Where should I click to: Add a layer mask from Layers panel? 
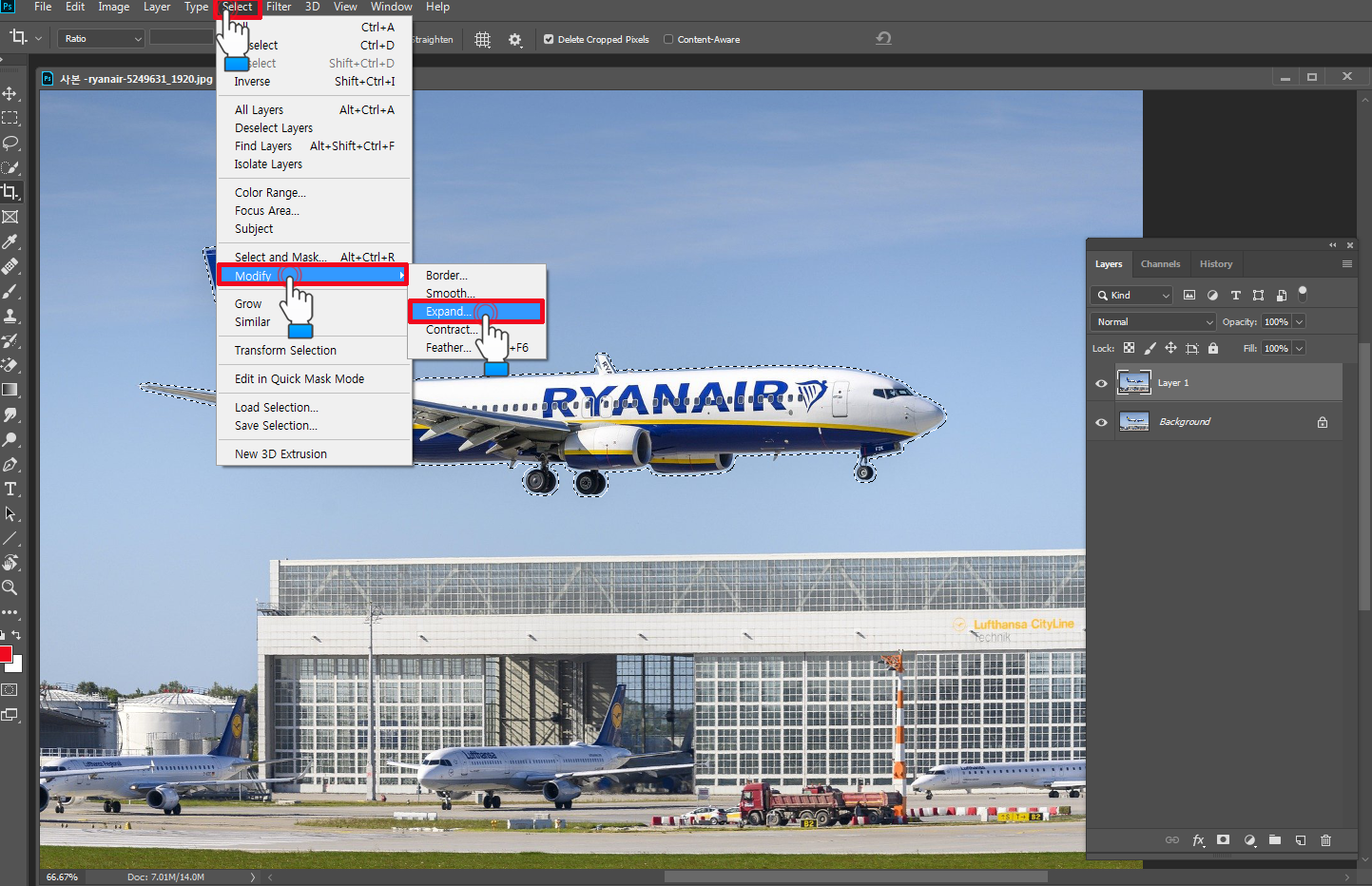coord(1224,840)
